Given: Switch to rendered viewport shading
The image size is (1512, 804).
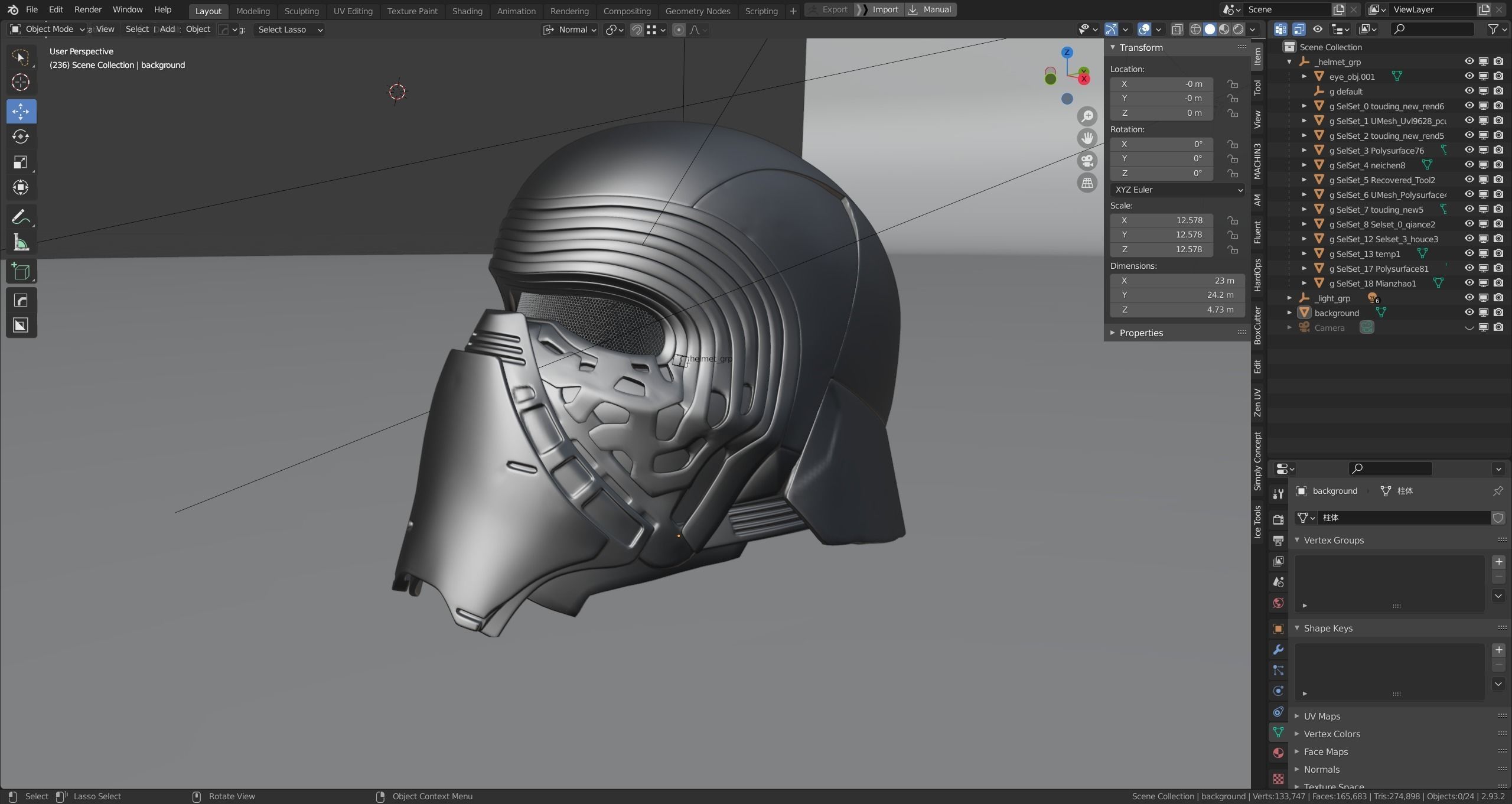Looking at the screenshot, I should (1239, 29).
